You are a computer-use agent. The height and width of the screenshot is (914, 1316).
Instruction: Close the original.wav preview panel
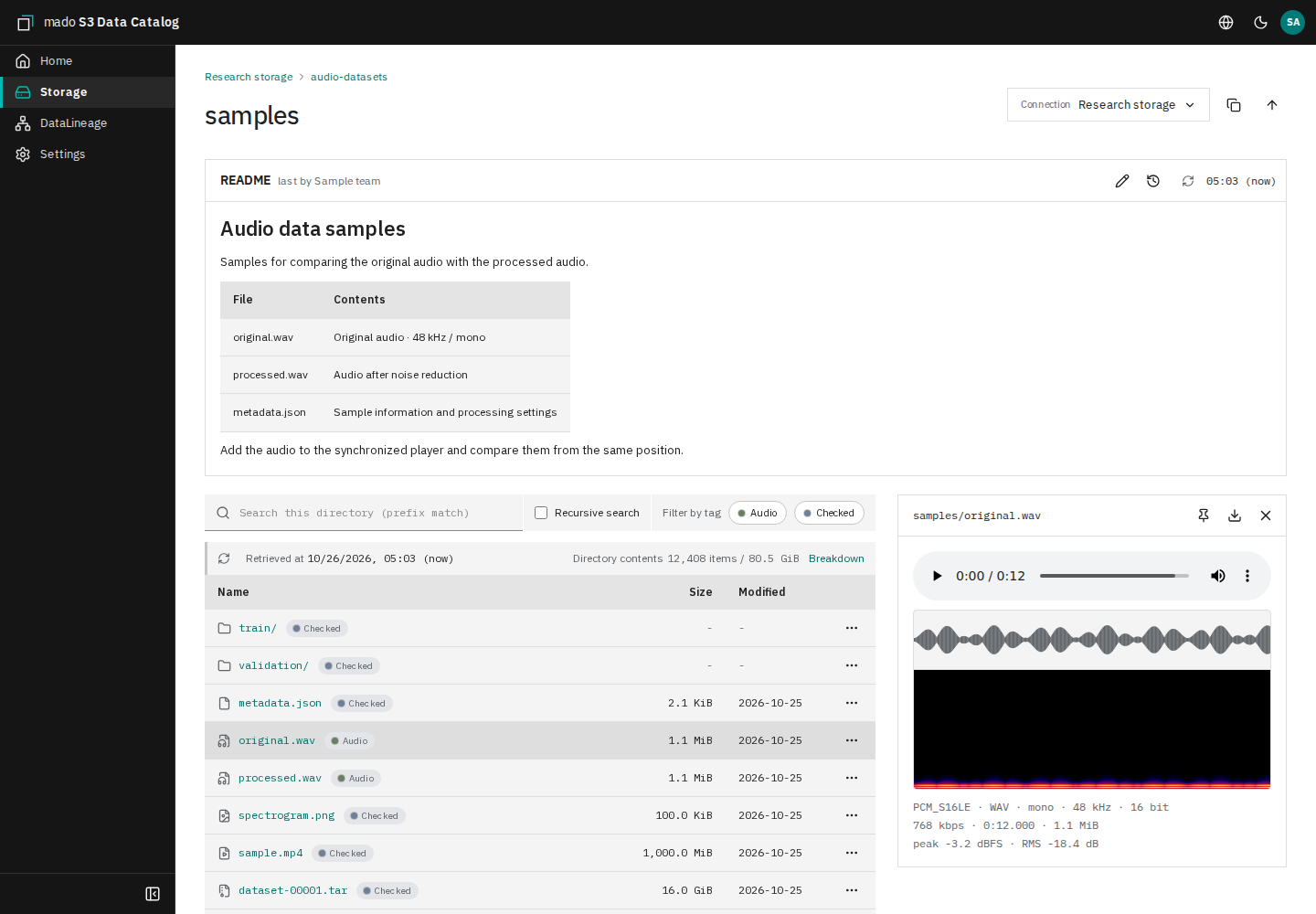[1266, 515]
